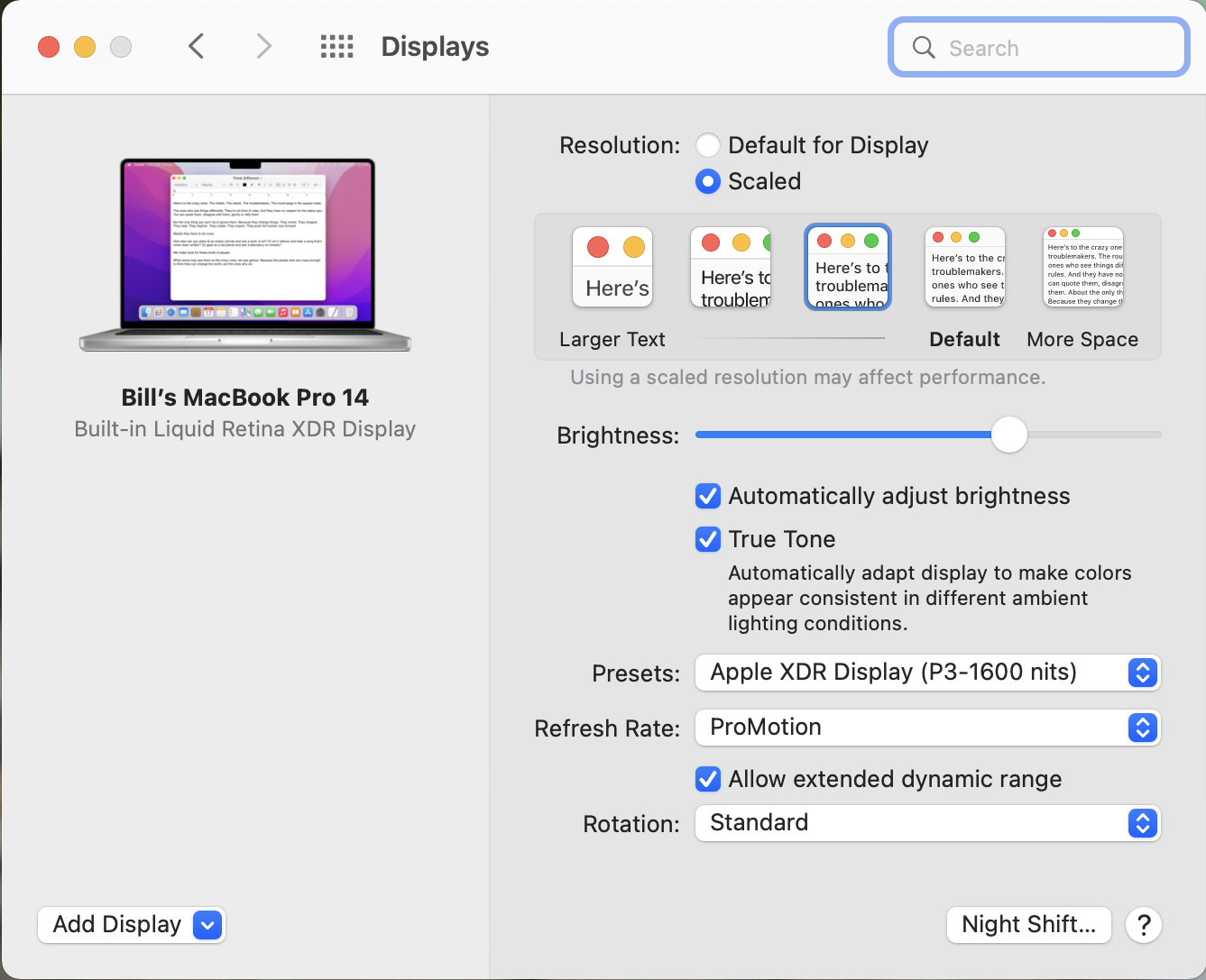Click the Built-in Liquid Retina XDR Display text
Screen dimensions: 1206x980
click(x=245, y=429)
